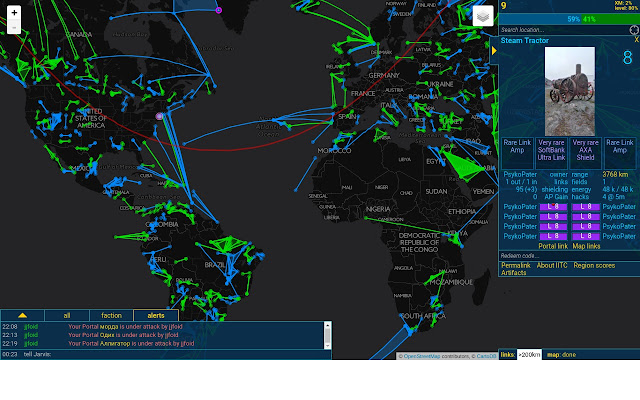Zoom out of the map with minus button
640x400 pixels.
click(14, 27)
